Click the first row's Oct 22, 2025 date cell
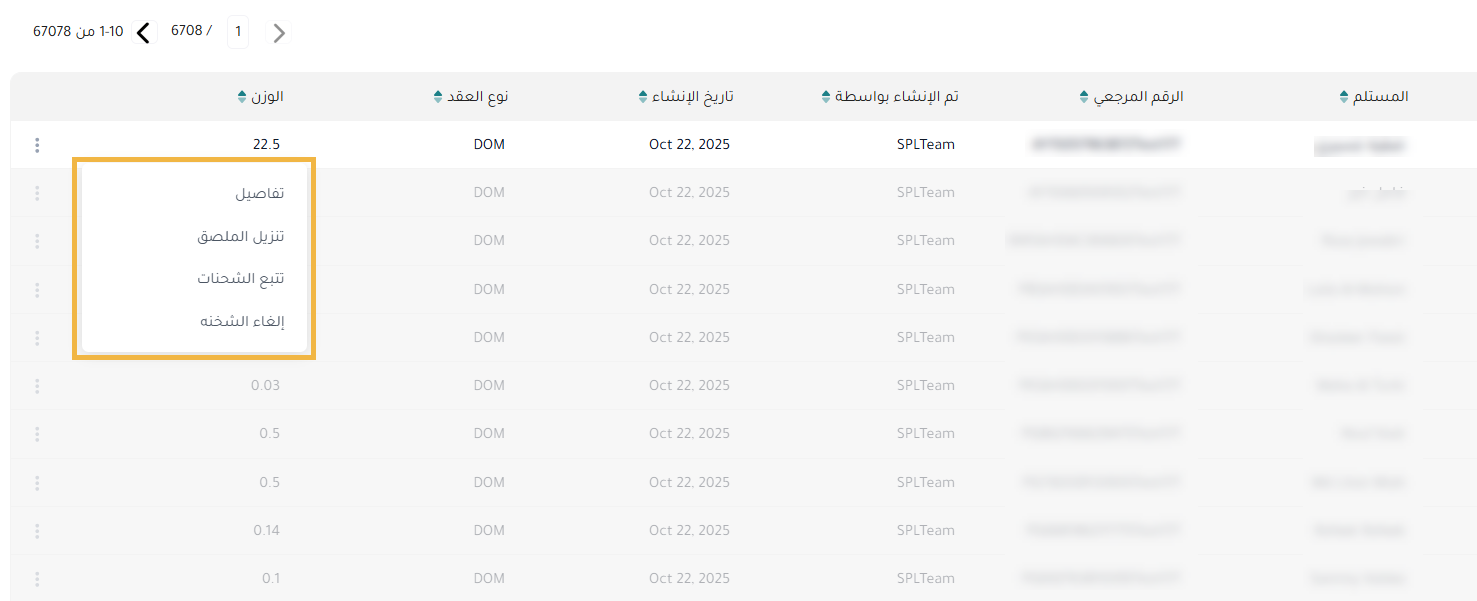The width and height of the screenshot is (1477, 601). [689, 145]
